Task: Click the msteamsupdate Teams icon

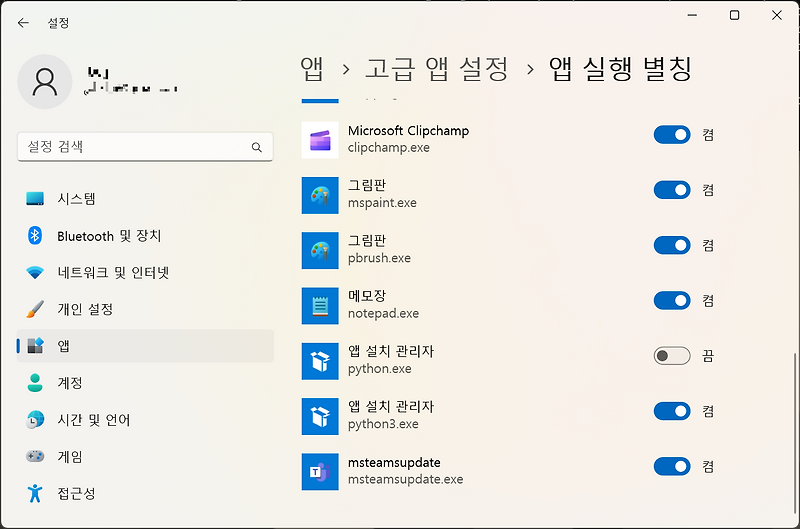Action: coord(320,472)
